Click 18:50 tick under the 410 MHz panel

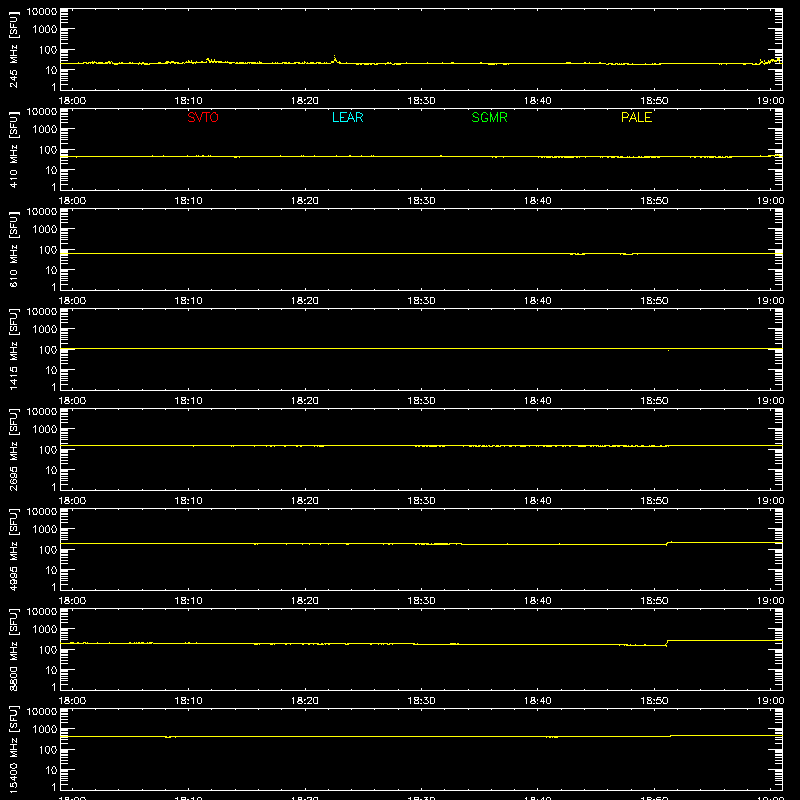click(654, 201)
